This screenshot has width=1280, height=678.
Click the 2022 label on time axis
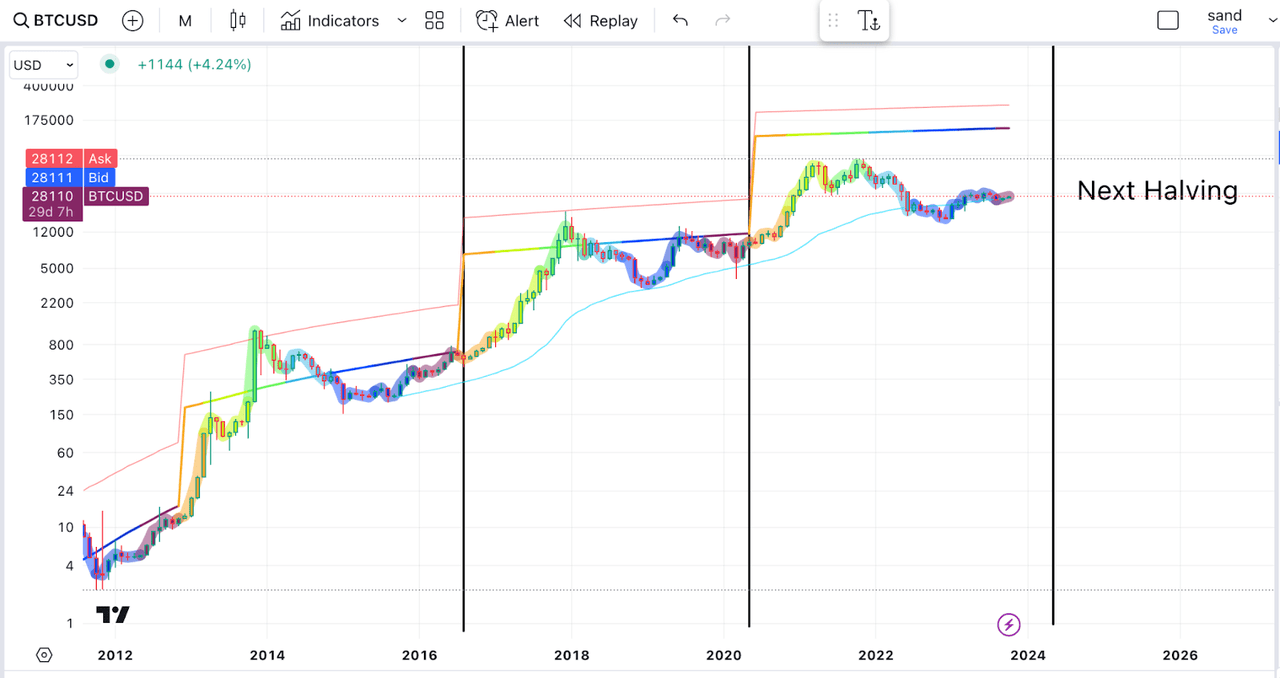876,655
